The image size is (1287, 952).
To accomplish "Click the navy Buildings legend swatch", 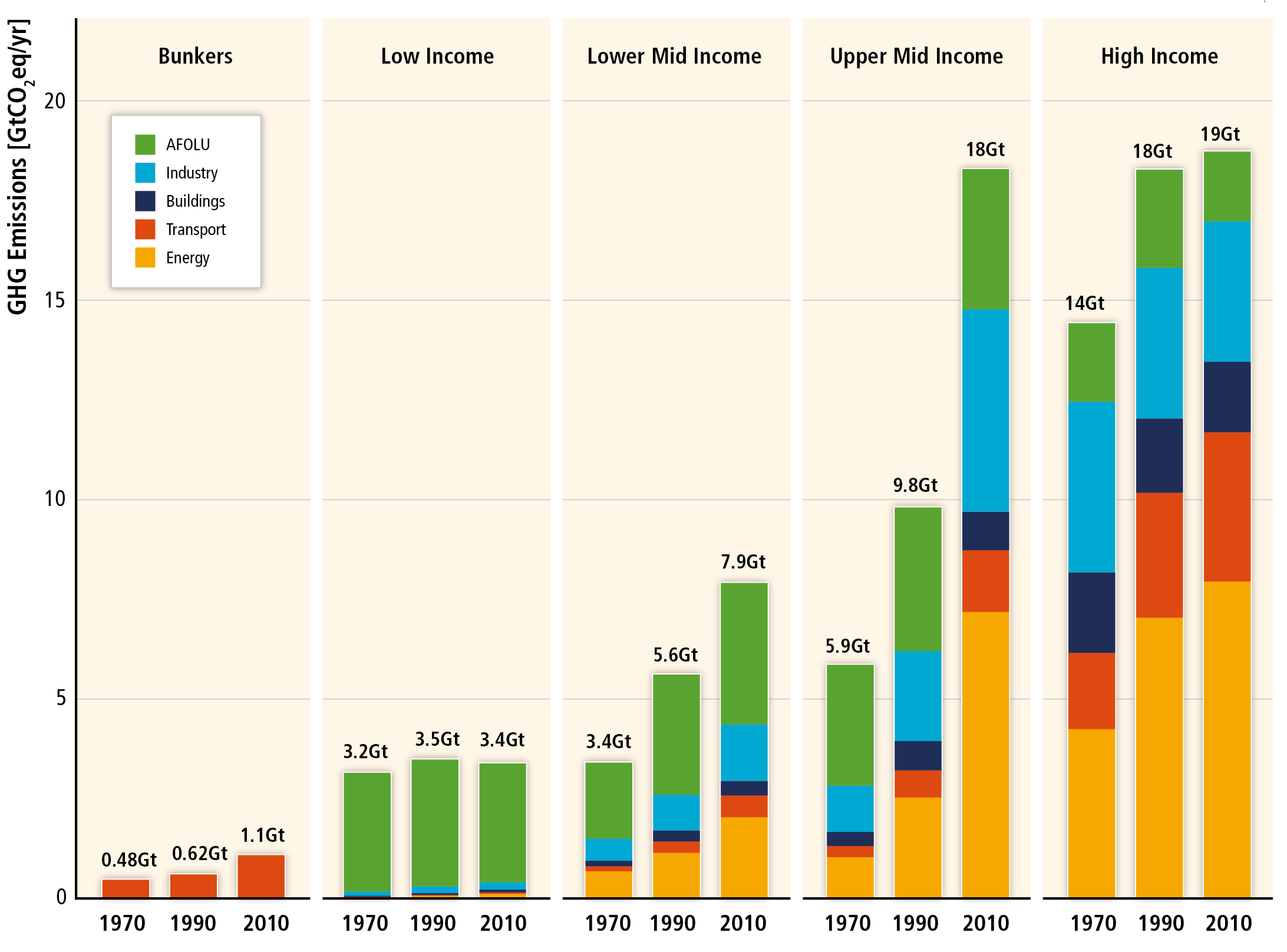I will click(145, 201).
